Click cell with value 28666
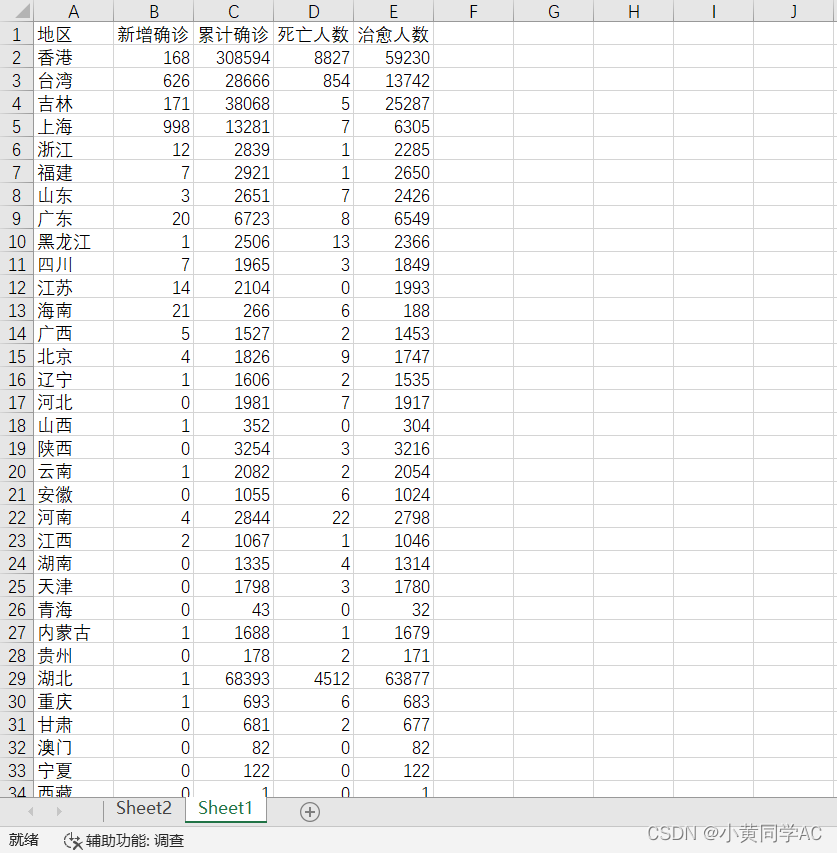This screenshot has height=853, width=837. pyautogui.click(x=233, y=81)
